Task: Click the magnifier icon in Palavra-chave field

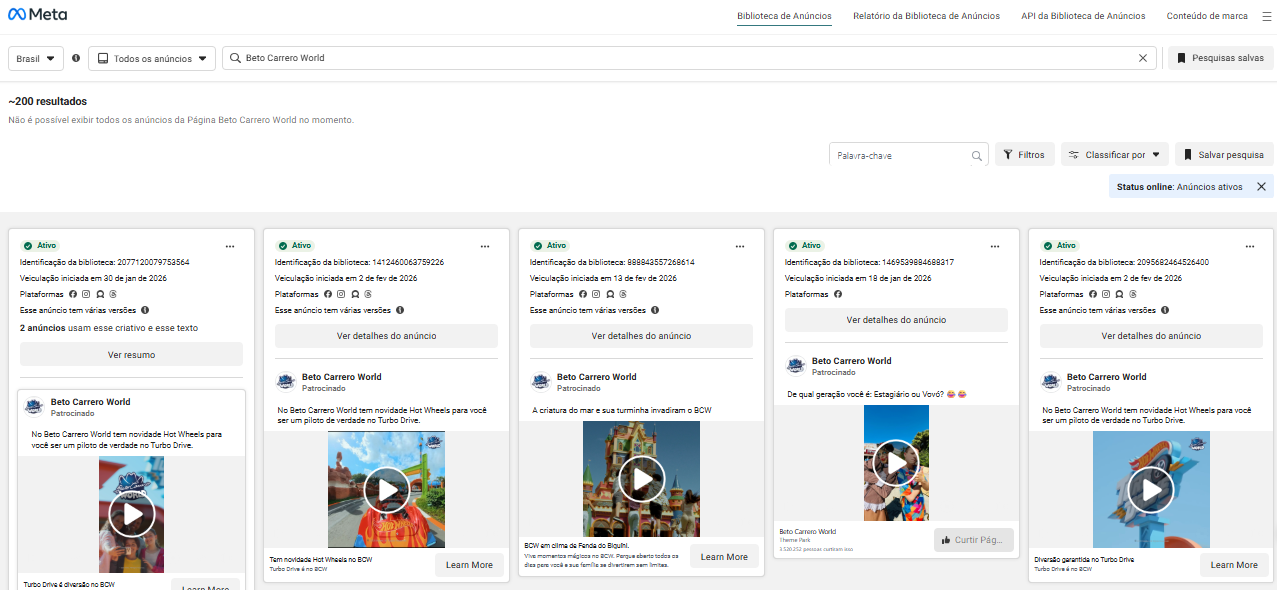Action: (x=977, y=156)
